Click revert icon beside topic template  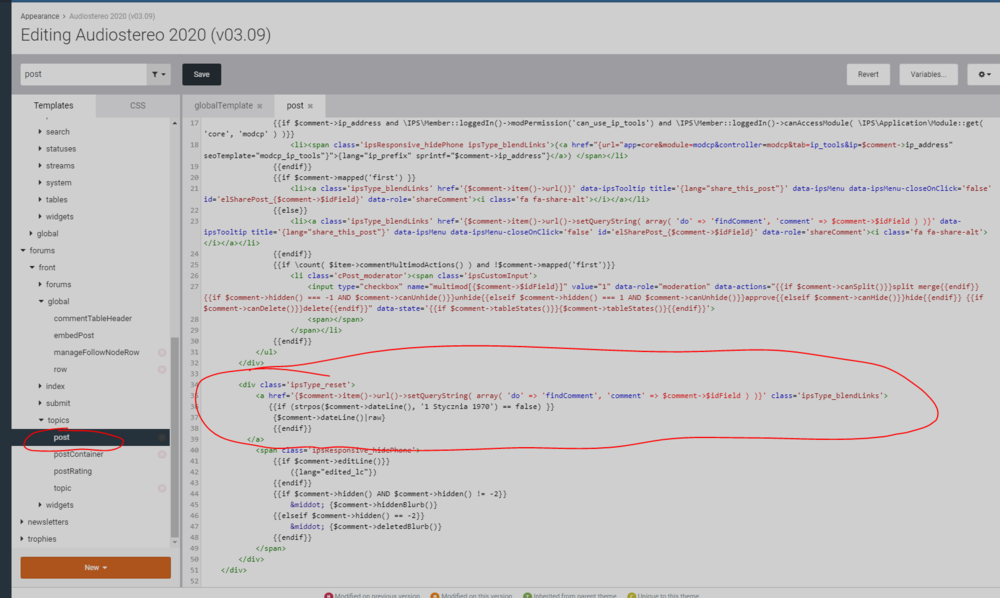162,488
